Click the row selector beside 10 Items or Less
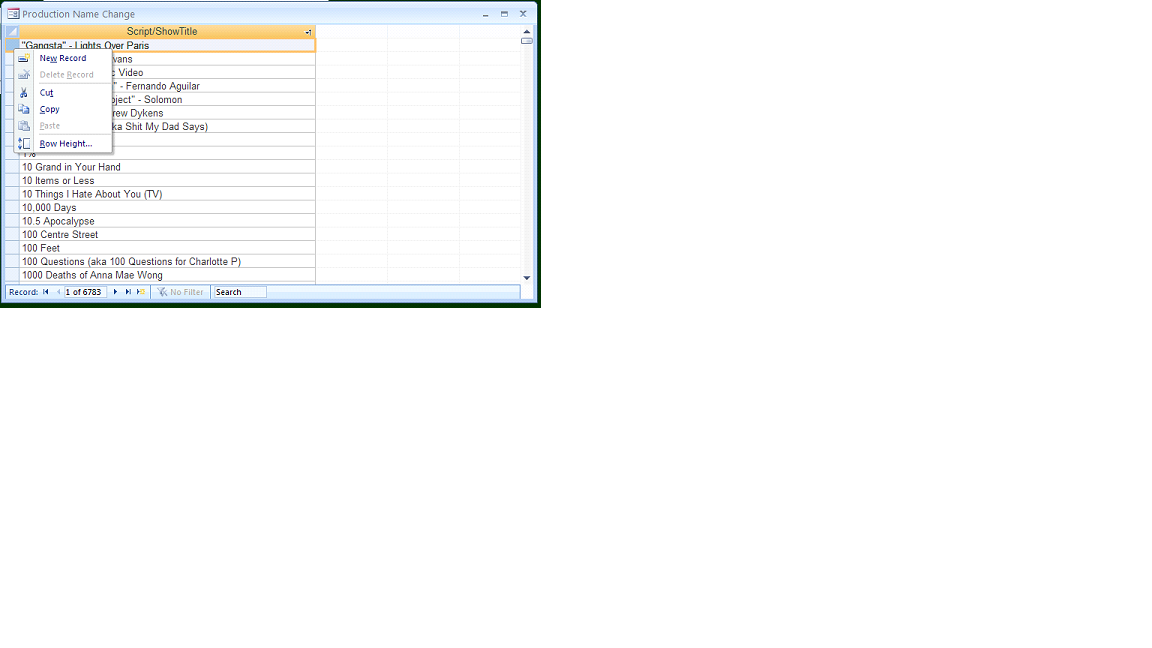This screenshot has height=648, width=1152. pos(12,181)
